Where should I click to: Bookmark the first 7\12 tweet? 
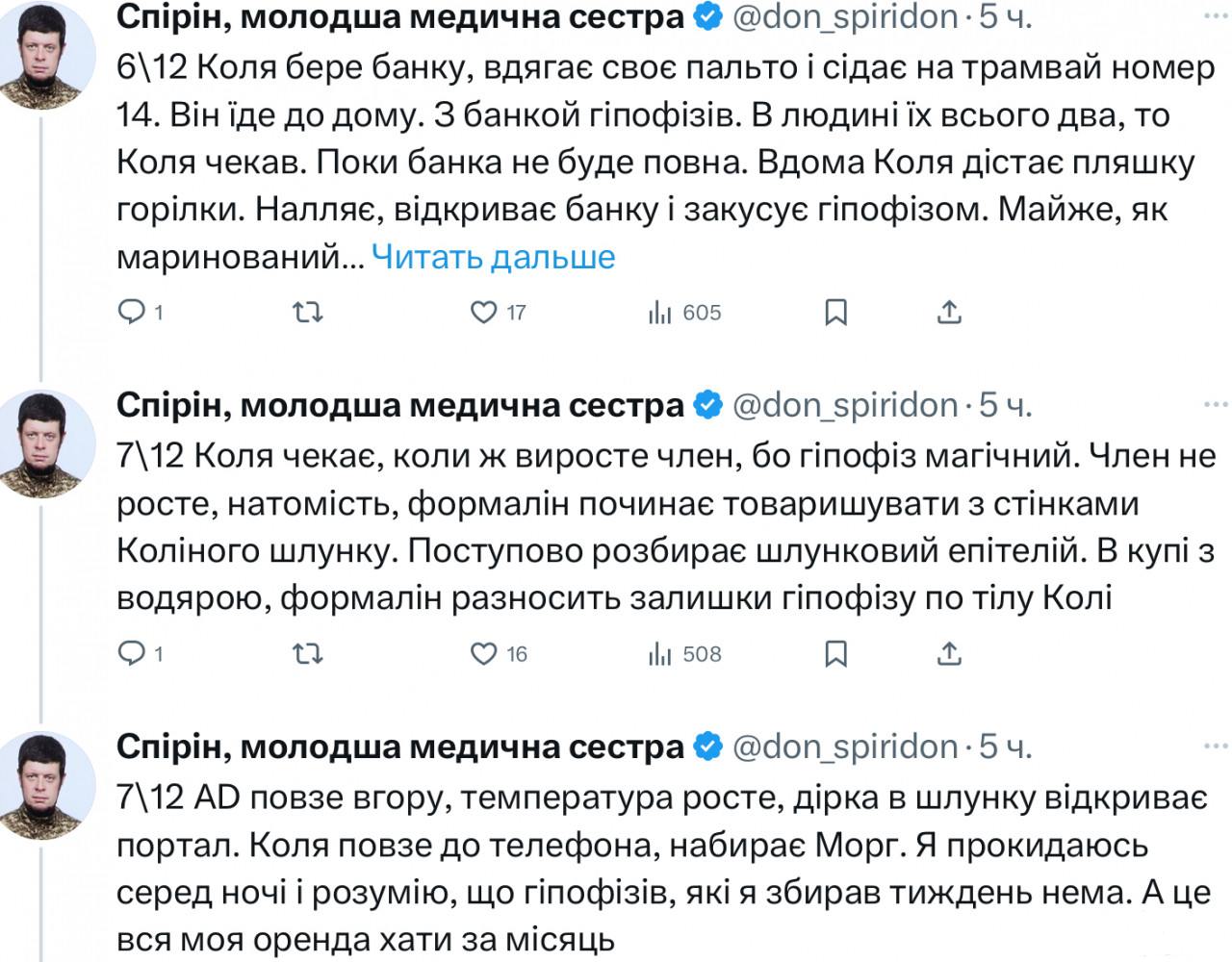836,654
